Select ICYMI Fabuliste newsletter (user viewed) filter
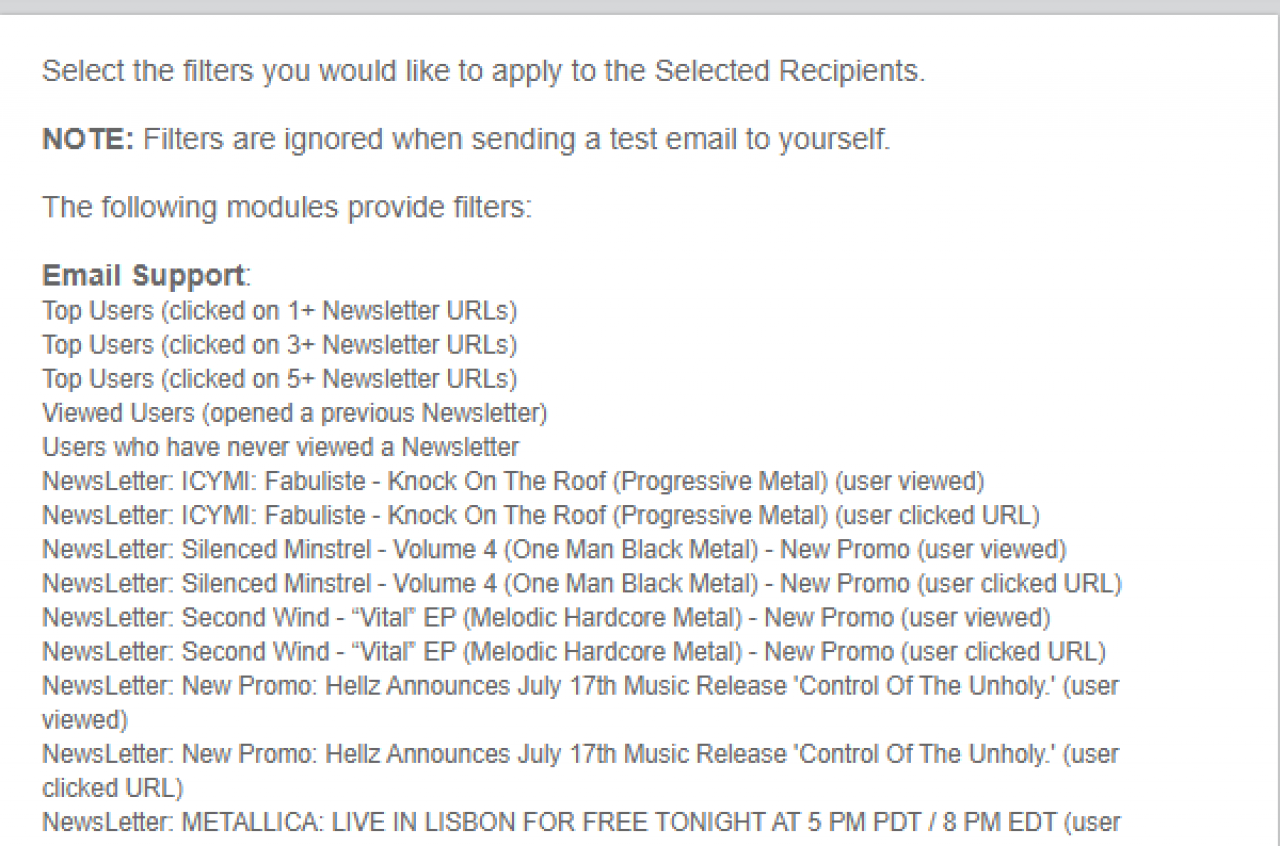This screenshot has width=1280, height=846. click(512, 481)
